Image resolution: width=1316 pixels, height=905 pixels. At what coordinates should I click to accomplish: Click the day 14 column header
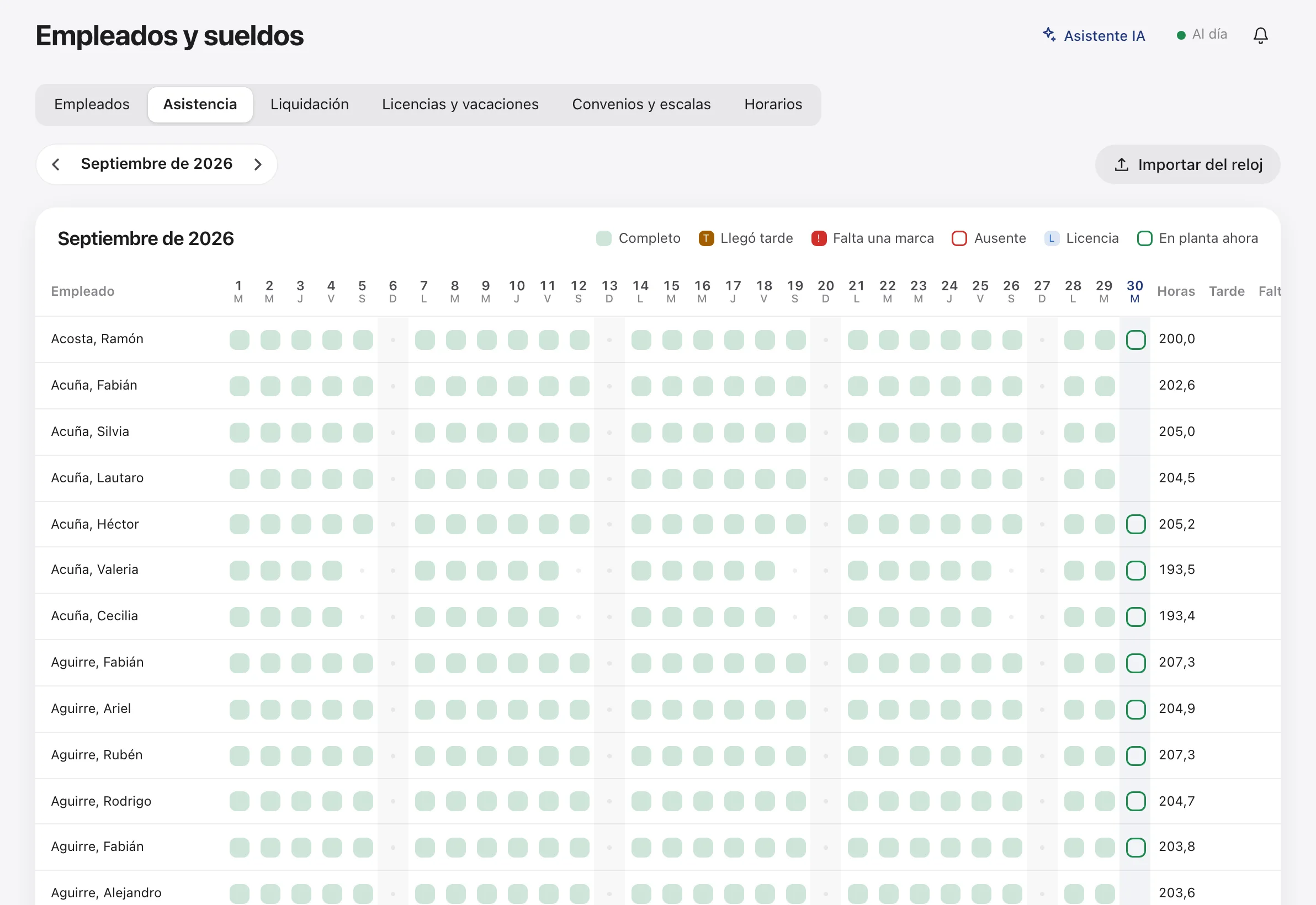point(640,291)
